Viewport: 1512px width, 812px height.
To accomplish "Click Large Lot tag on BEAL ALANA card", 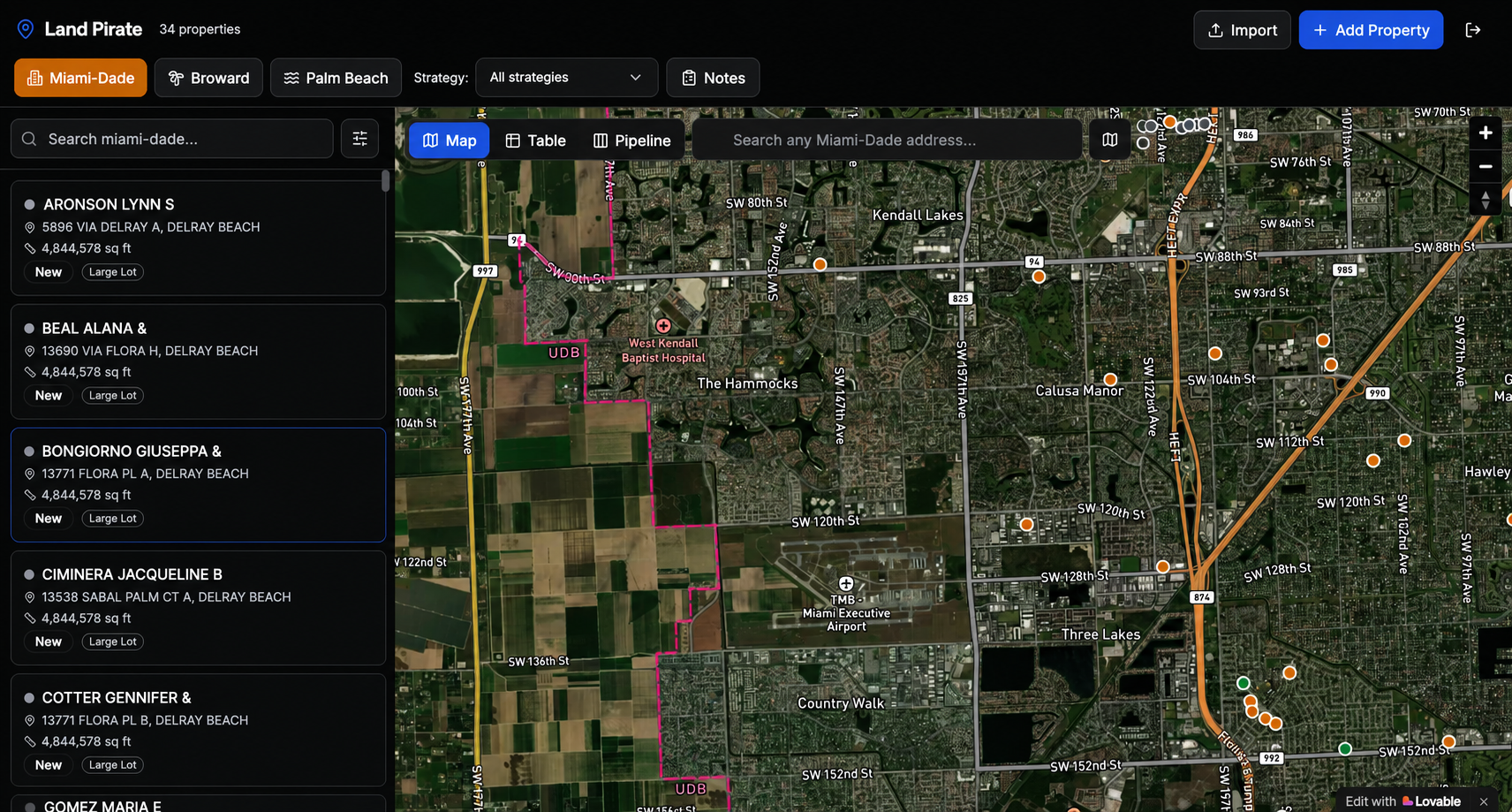I will point(113,396).
